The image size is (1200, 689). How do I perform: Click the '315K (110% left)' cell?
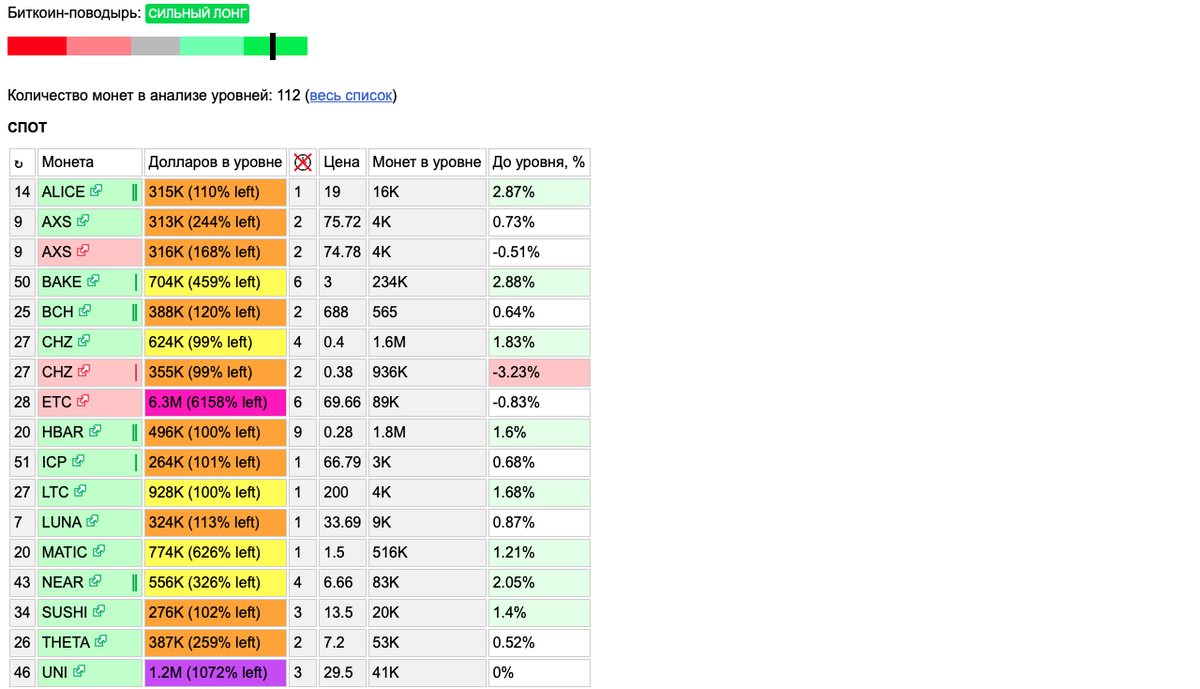pyautogui.click(x=215, y=192)
